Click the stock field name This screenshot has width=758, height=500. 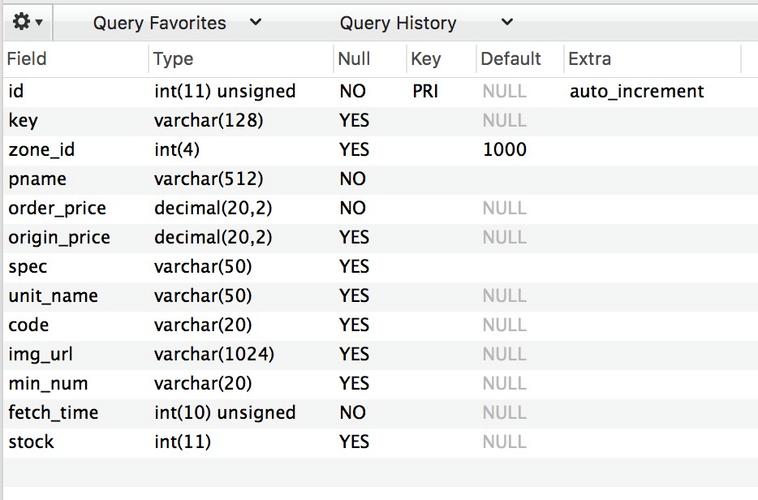click(31, 441)
